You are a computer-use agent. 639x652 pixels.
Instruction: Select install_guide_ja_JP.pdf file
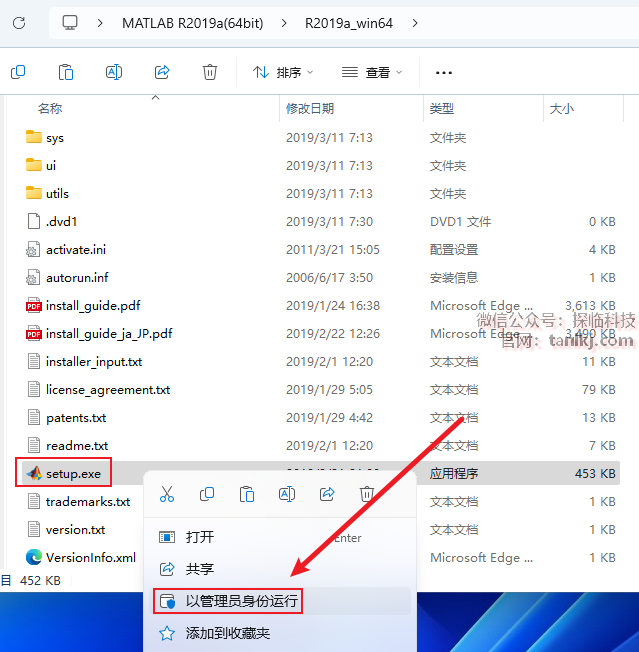click(x=99, y=333)
